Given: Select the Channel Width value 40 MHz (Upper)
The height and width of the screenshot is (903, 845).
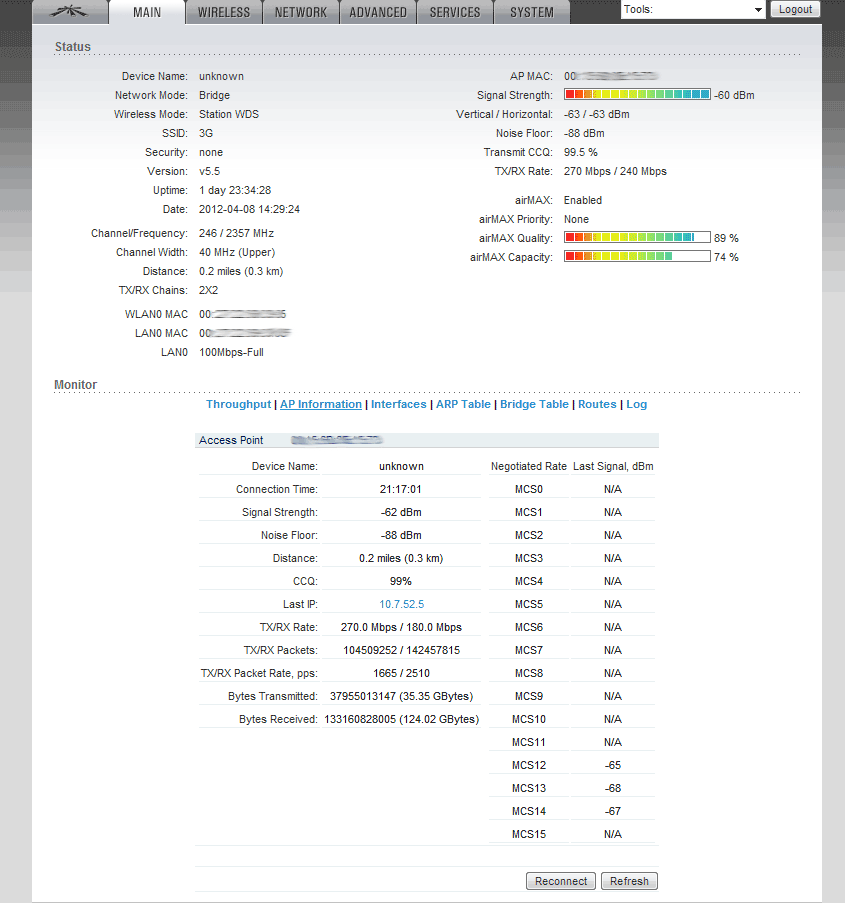Looking at the screenshot, I should click(237, 252).
